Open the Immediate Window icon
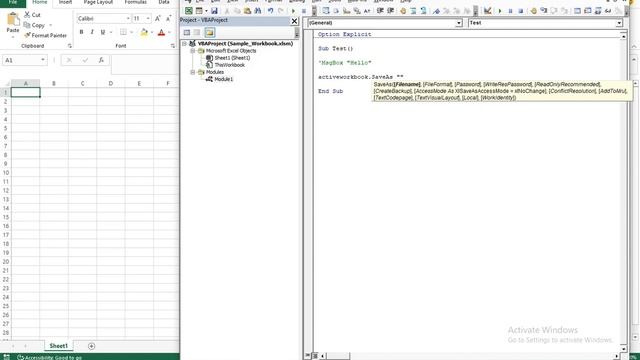 pyautogui.click(x=588, y=11)
